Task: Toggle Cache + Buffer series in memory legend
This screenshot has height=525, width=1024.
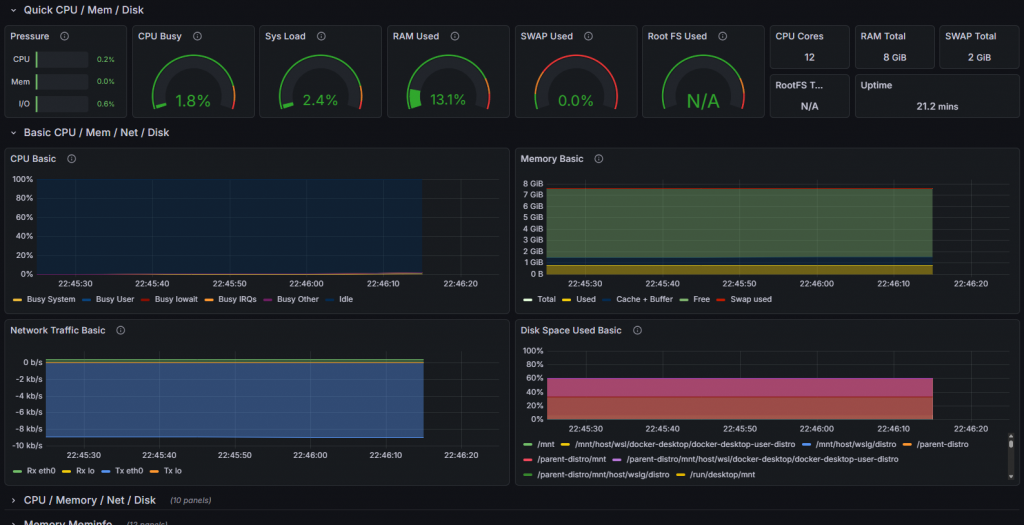Action: click(x=644, y=299)
